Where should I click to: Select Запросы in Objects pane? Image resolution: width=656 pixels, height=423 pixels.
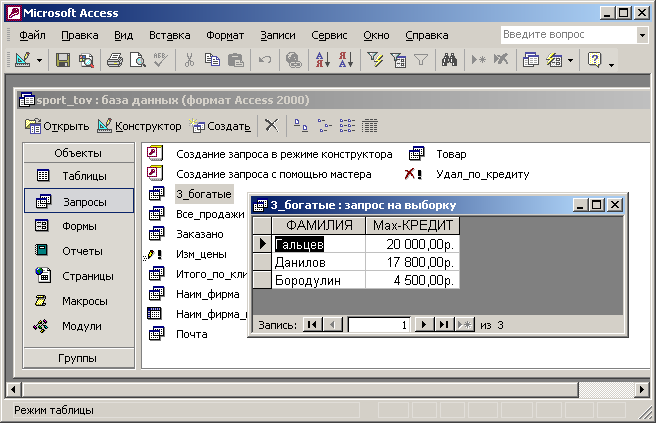79,201
